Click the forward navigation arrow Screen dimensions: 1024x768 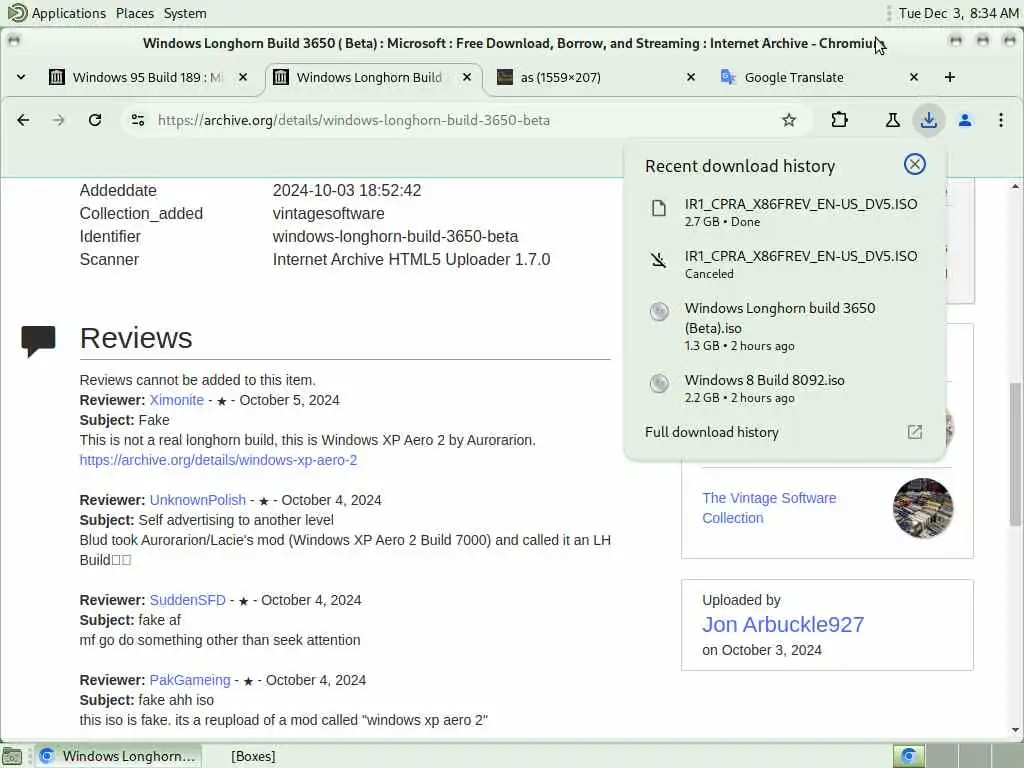(x=59, y=120)
